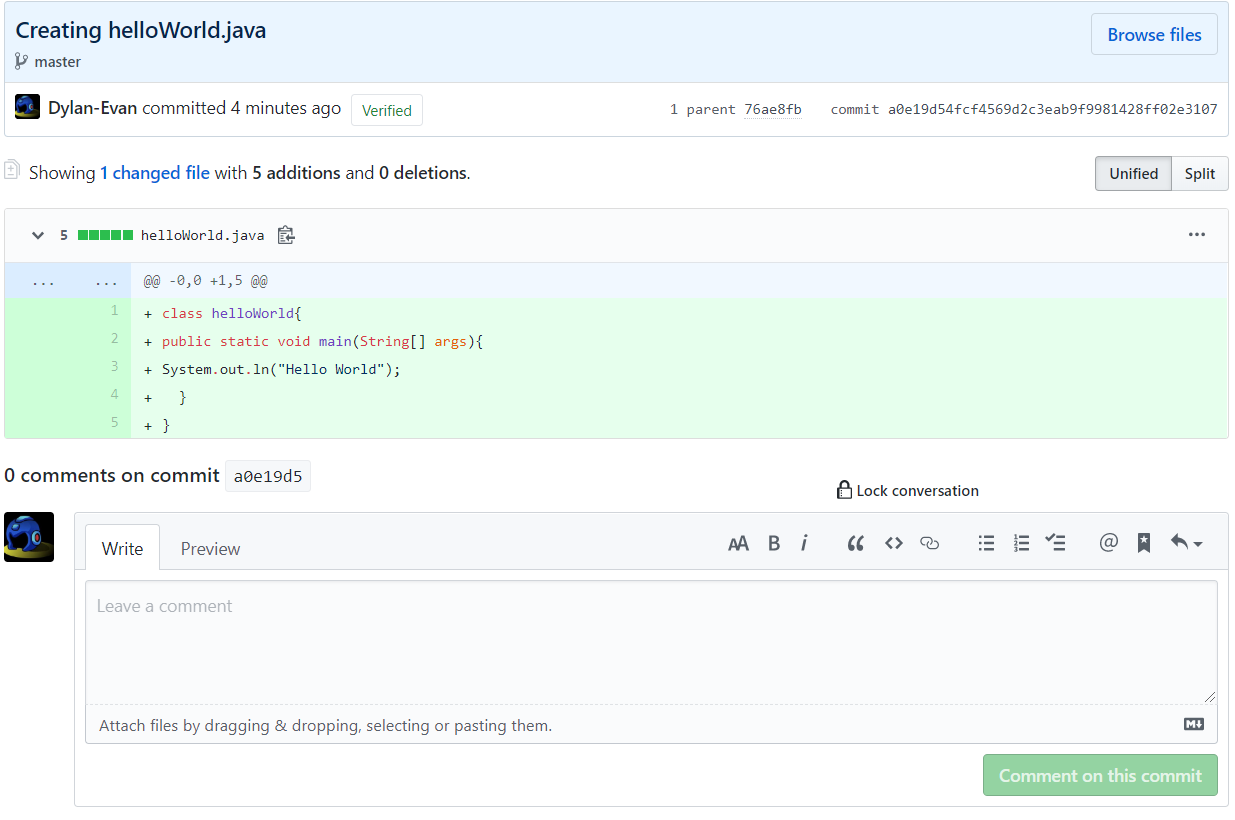1235x820 pixels.
Task: Click the Browse files button
Action: pyautogui.click(x=1154, y=34)
